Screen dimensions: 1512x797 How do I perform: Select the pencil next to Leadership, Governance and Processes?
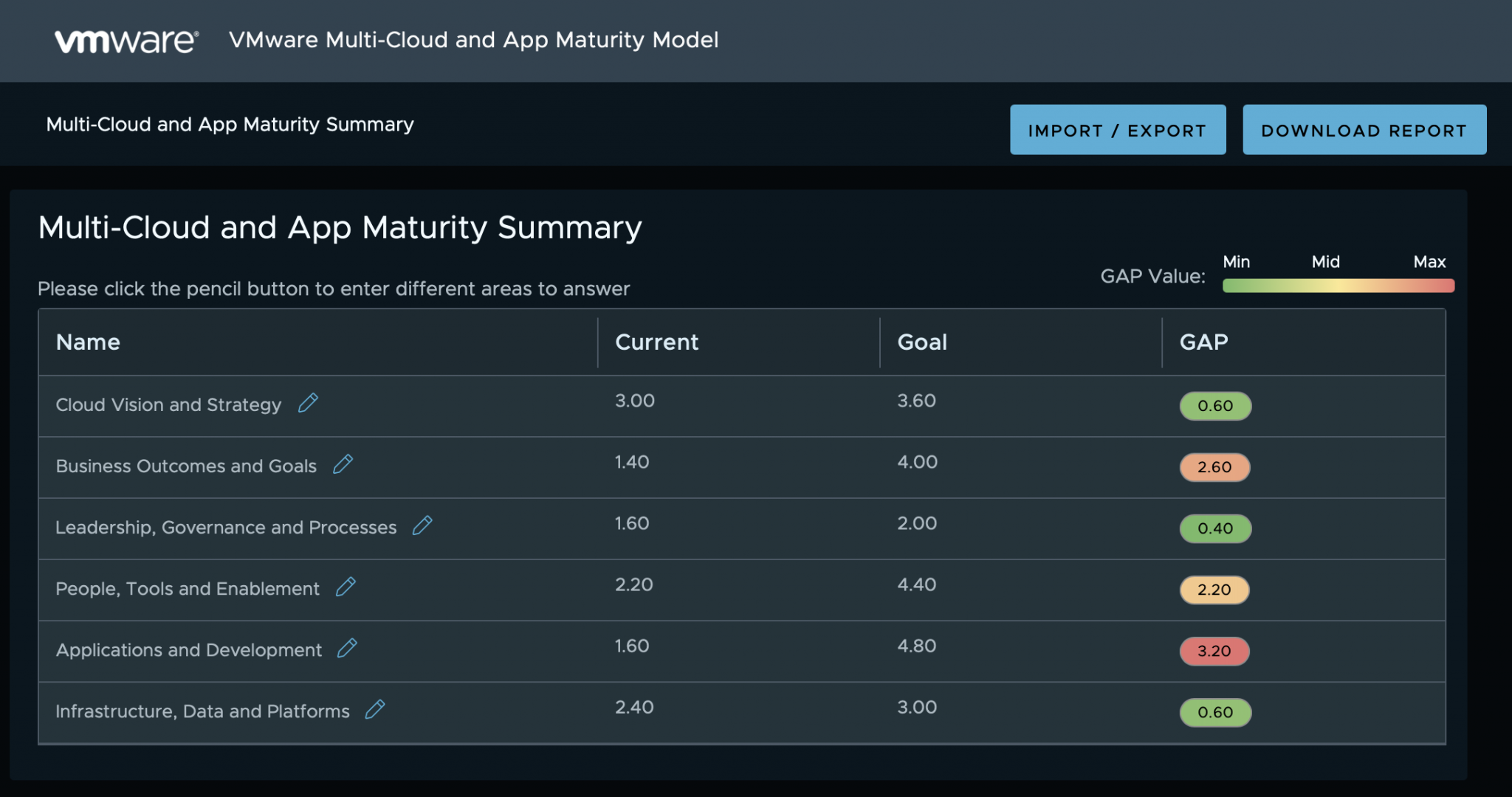click(x=422, y=526)
